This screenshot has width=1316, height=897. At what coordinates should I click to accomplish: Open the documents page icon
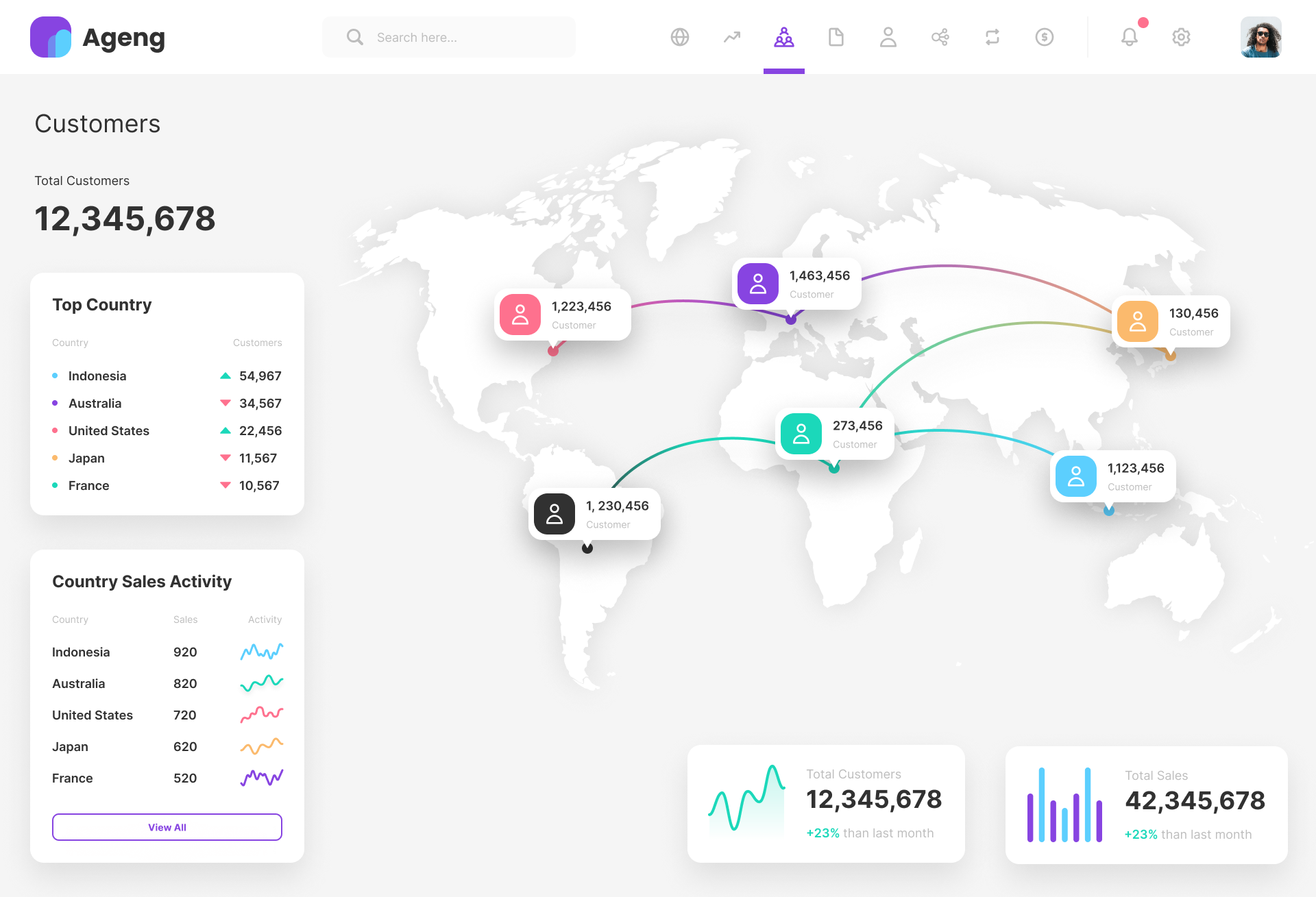(x=836, y=37)
